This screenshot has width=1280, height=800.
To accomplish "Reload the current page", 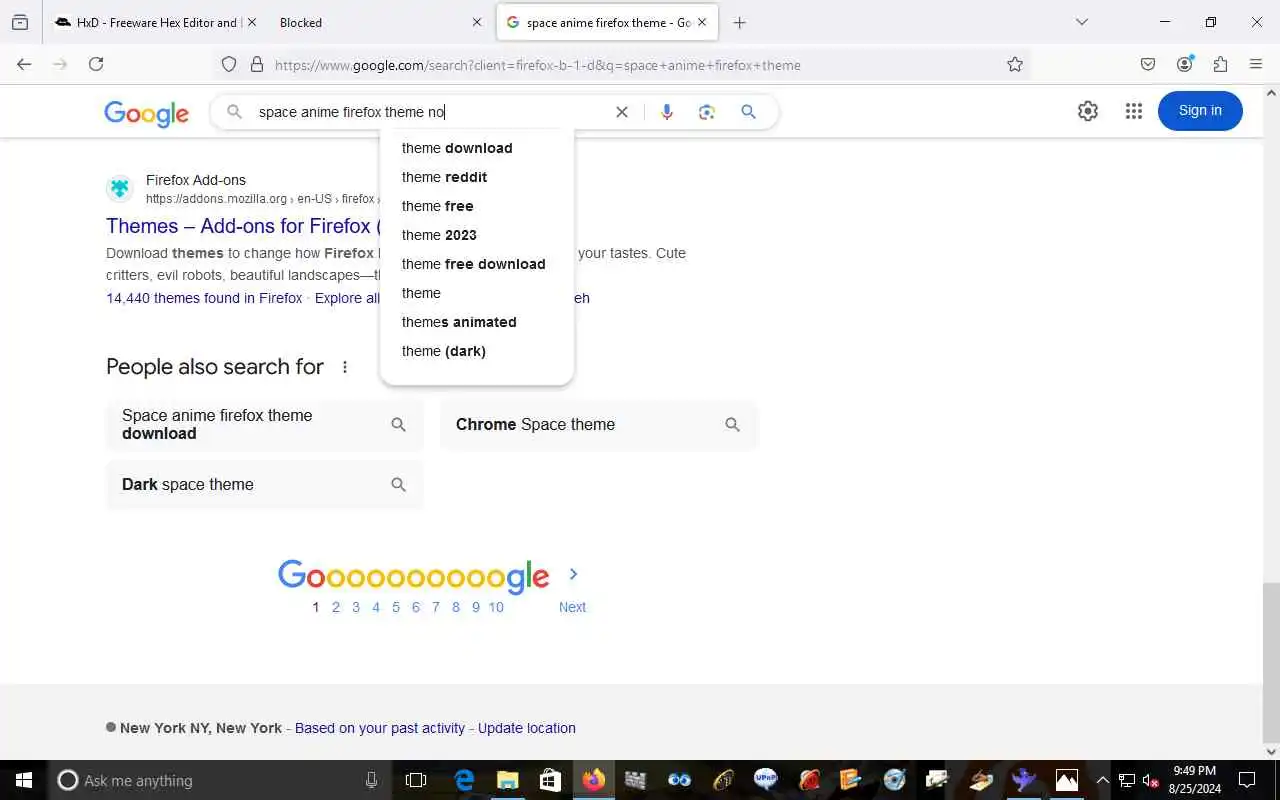I will click(x=96, y=64).
